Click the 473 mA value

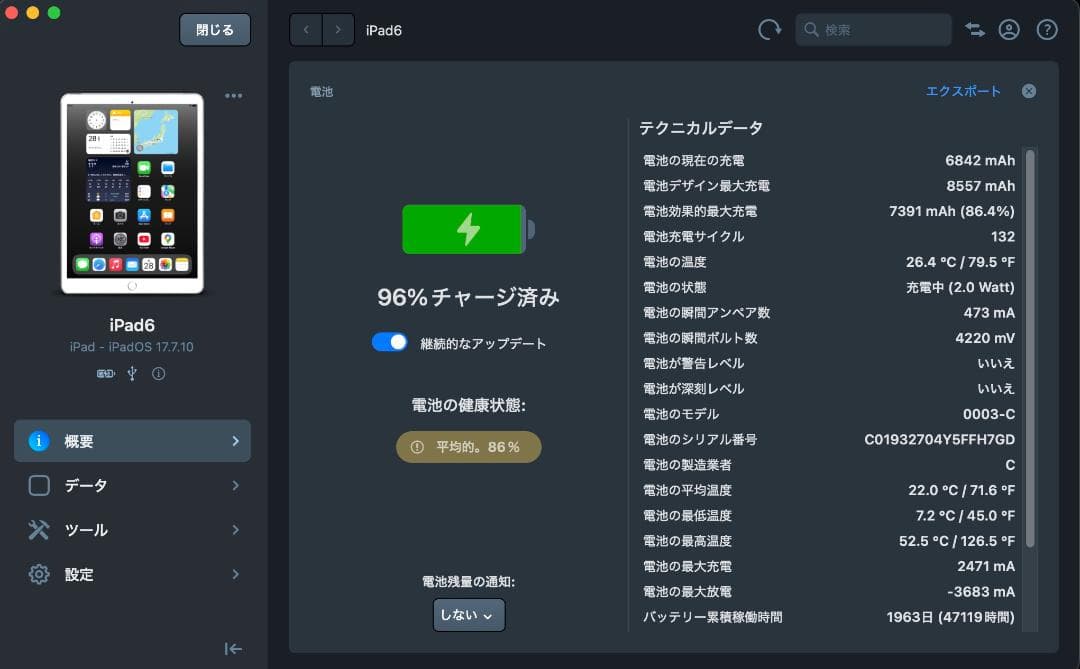click(x=989, y=313)
